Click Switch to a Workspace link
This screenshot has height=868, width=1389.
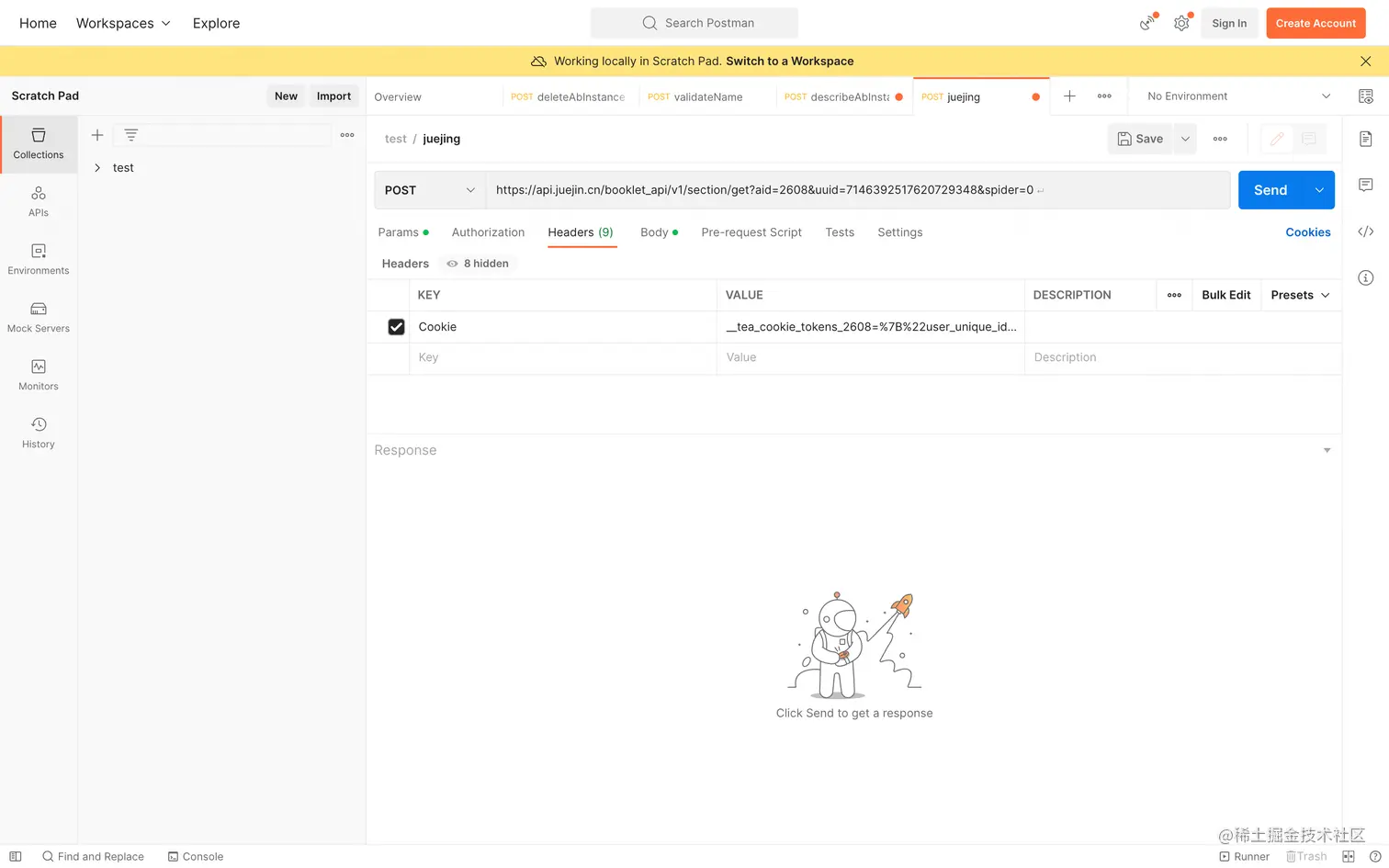pos(790,61)
